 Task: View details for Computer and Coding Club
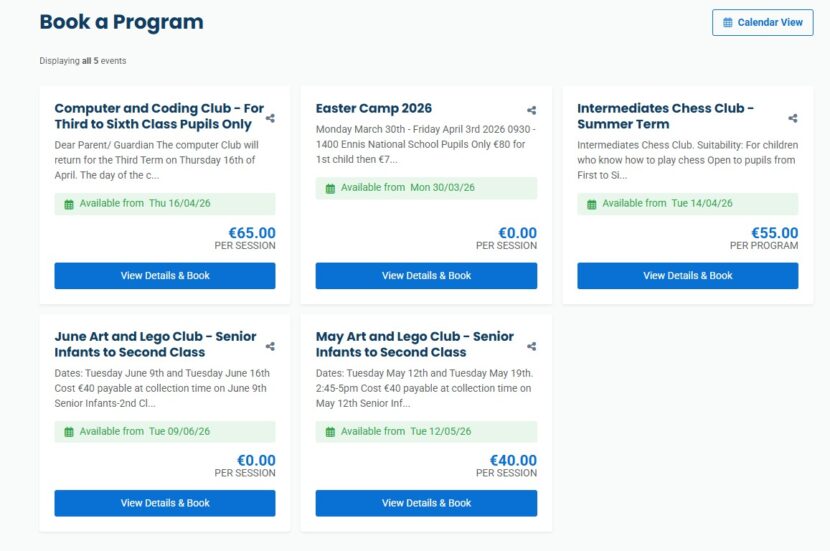pyautogui.click(x=165, y=276)
